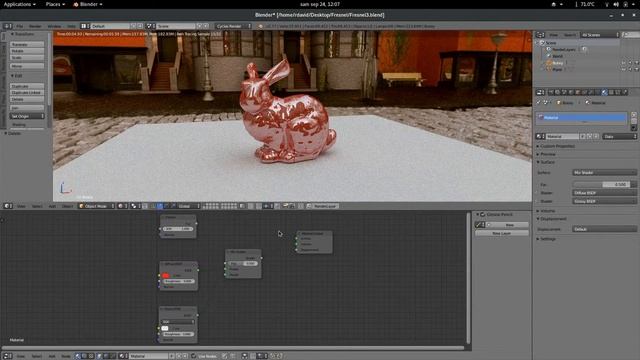Click the node editor horizontal scrollbar
The height and width of the screenshot is (360, 640).
[x=234, y=348]
